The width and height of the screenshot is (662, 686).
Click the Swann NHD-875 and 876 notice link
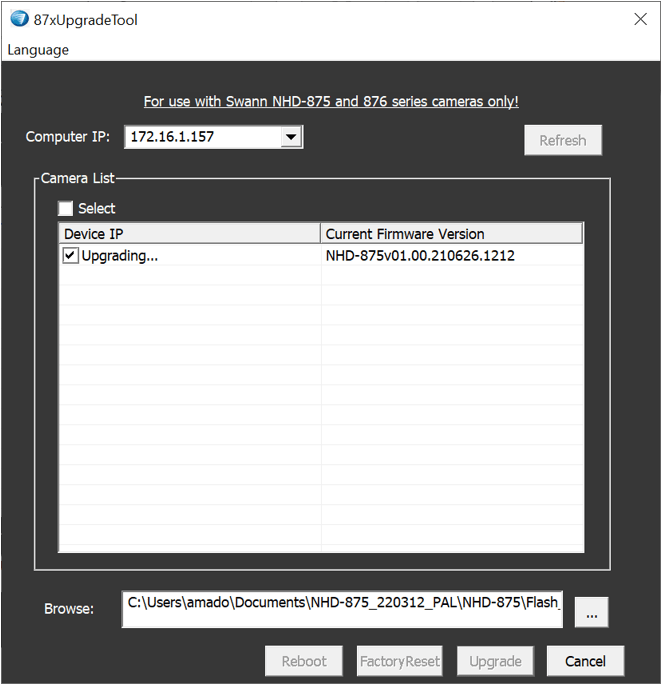tap(331, 101)
